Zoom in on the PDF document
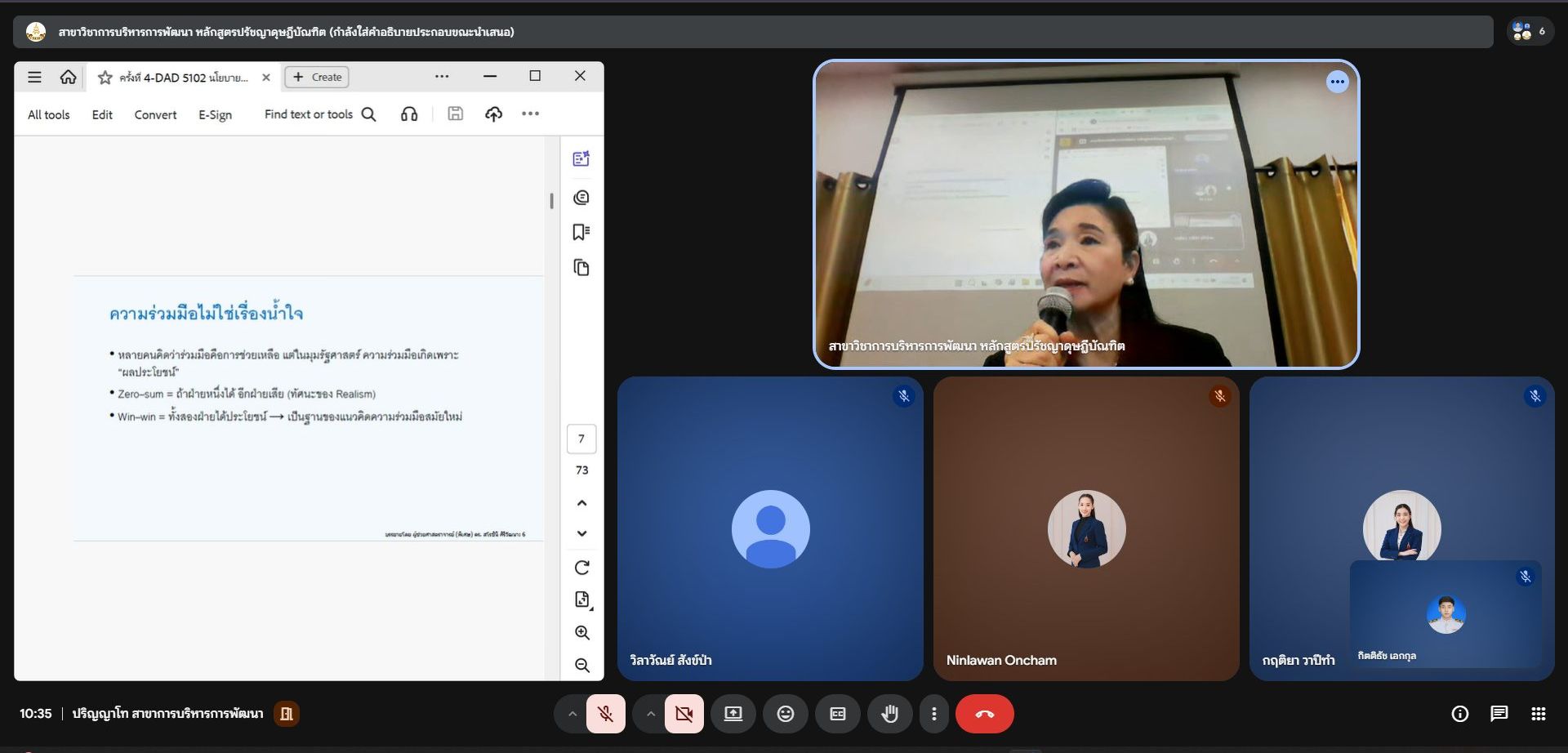 coord(581,633)
